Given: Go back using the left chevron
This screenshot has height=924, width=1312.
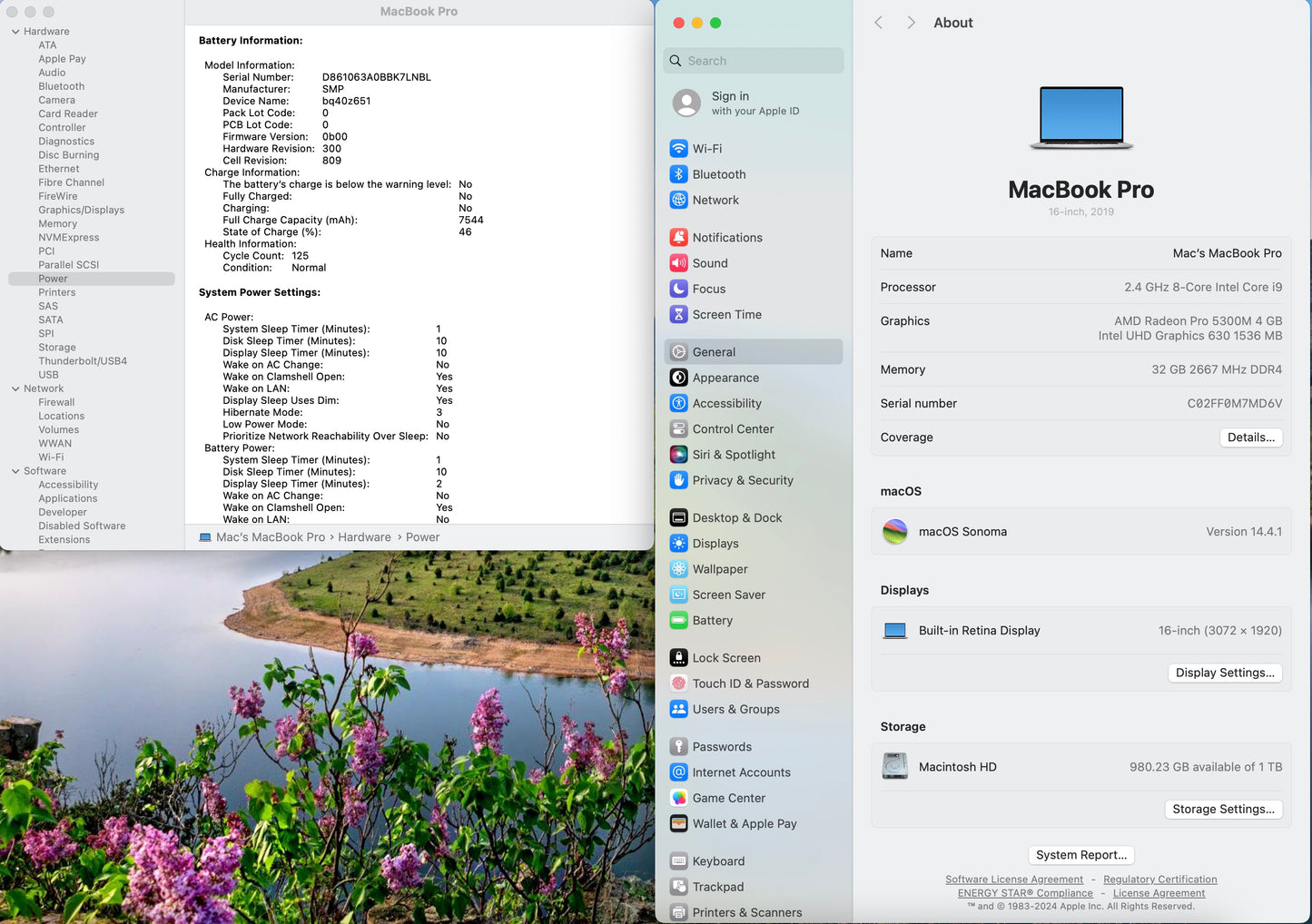Looking at the screenshot, I should [x=878, y=23].
